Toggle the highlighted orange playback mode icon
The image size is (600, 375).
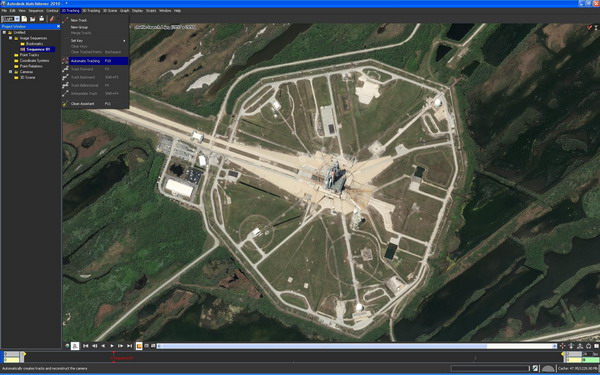139,346
